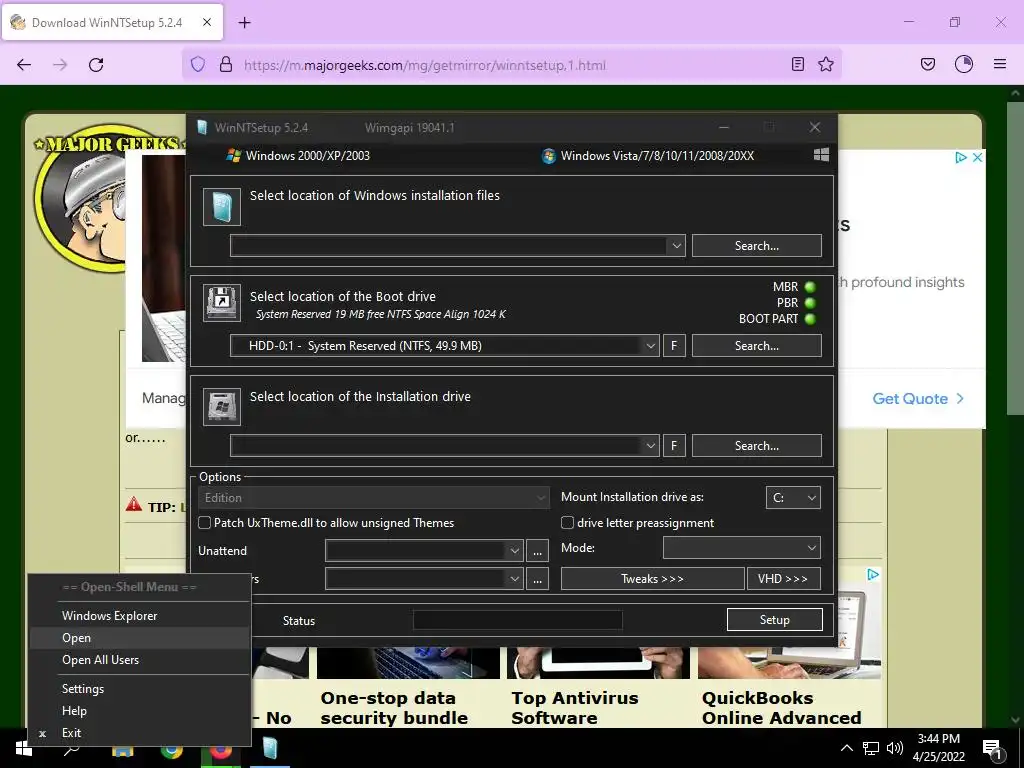The image size is (1024, 768).
Task: Select Open All Users menu entry
Action: [140, 660]
